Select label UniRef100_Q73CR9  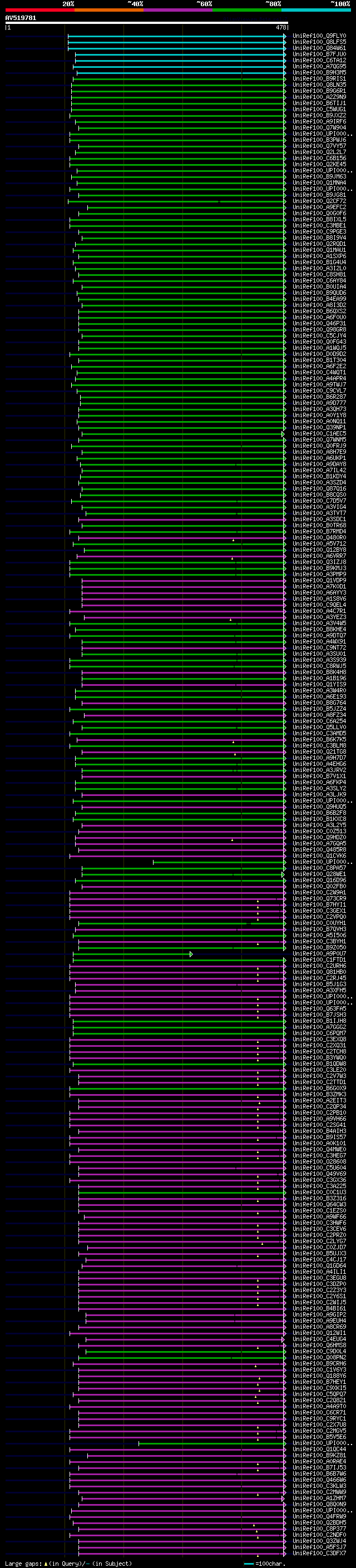tap(319, 899)
